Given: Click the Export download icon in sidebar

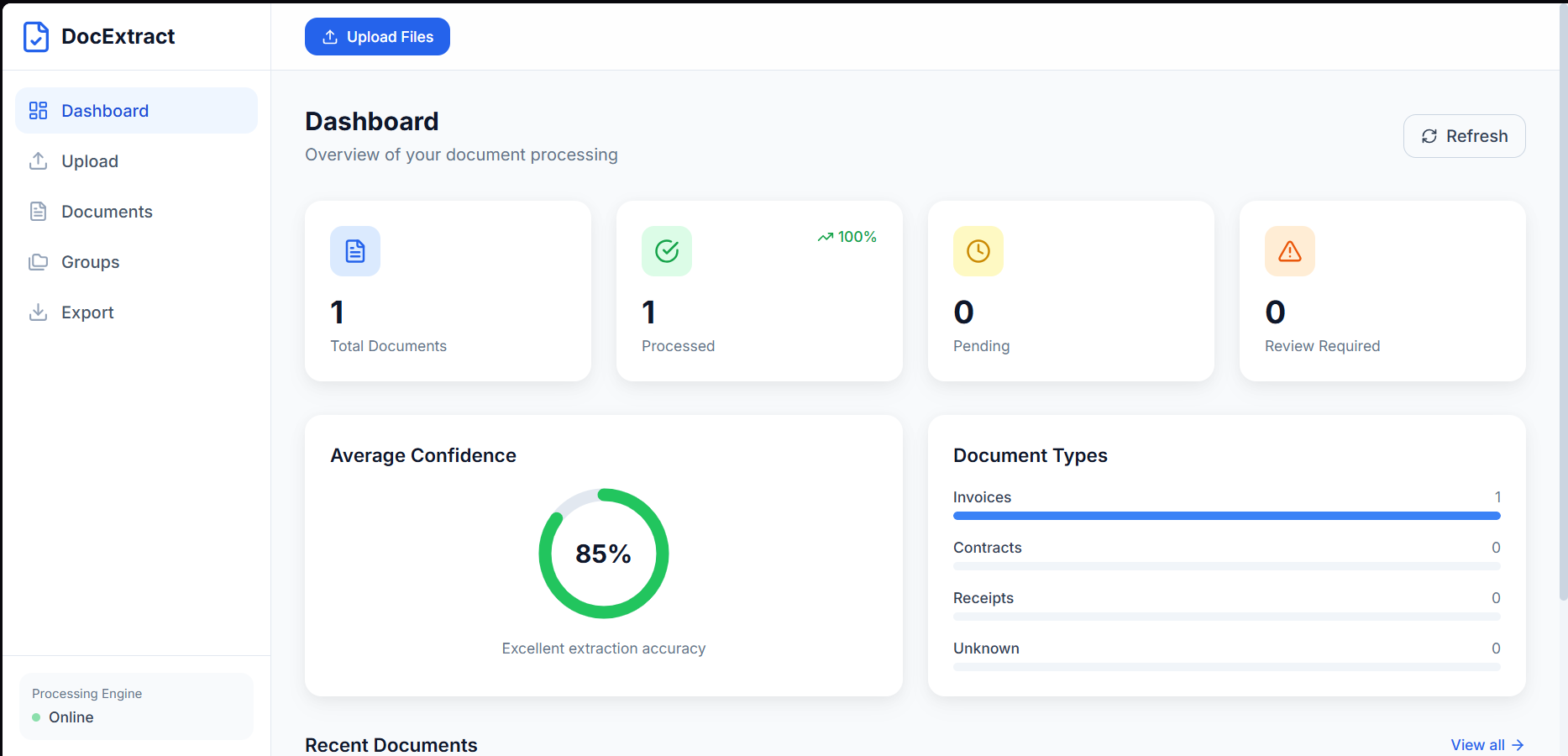Looking at the screenshot, I should [39, 312].
